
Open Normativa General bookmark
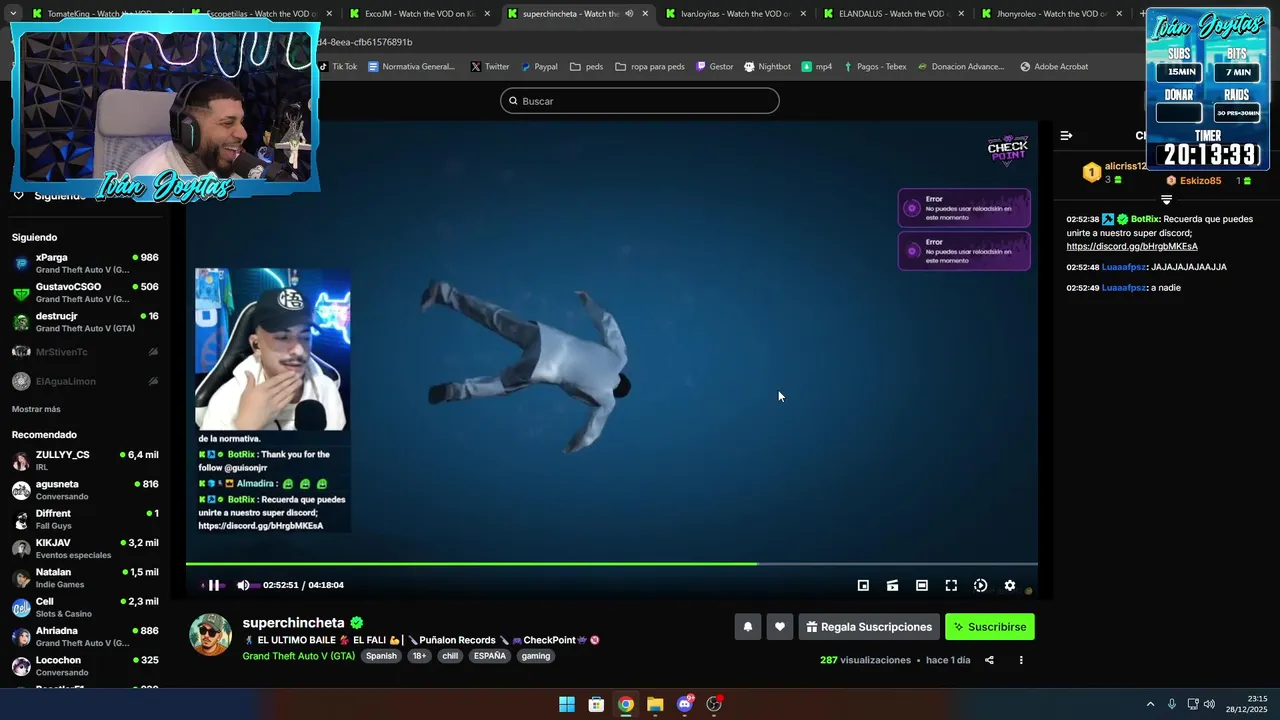[x=411, y=67]
